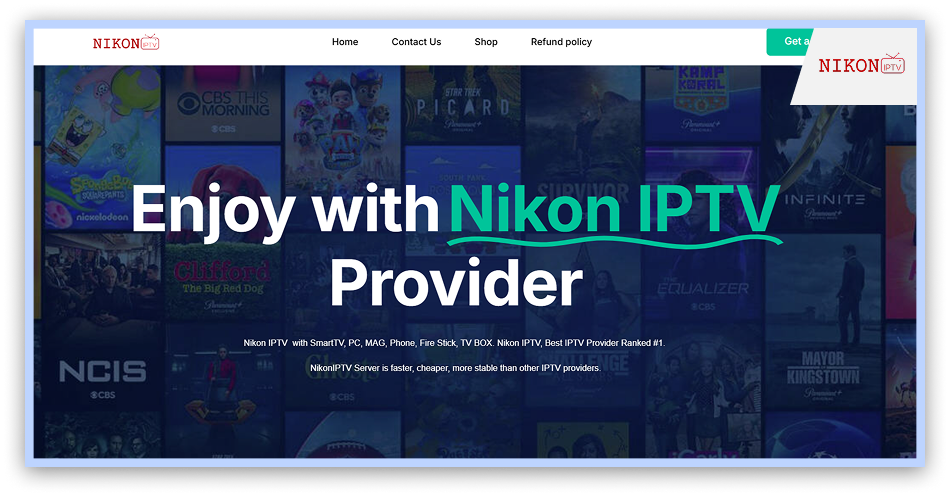
Task: Open the Refund policy page
Action: pos(561,42)
